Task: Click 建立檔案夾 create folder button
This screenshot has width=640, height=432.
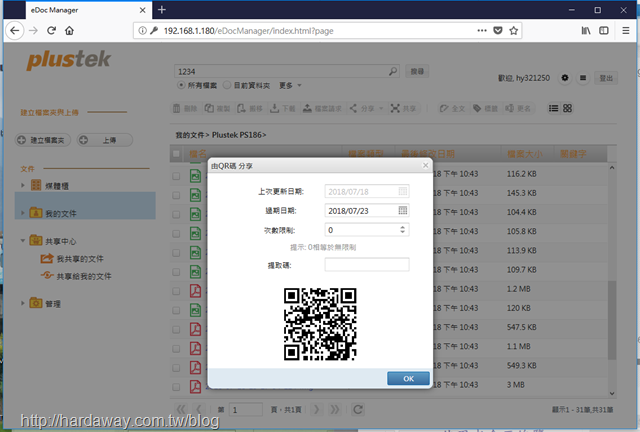Action: pyautogui.click(x=43, y=140)
